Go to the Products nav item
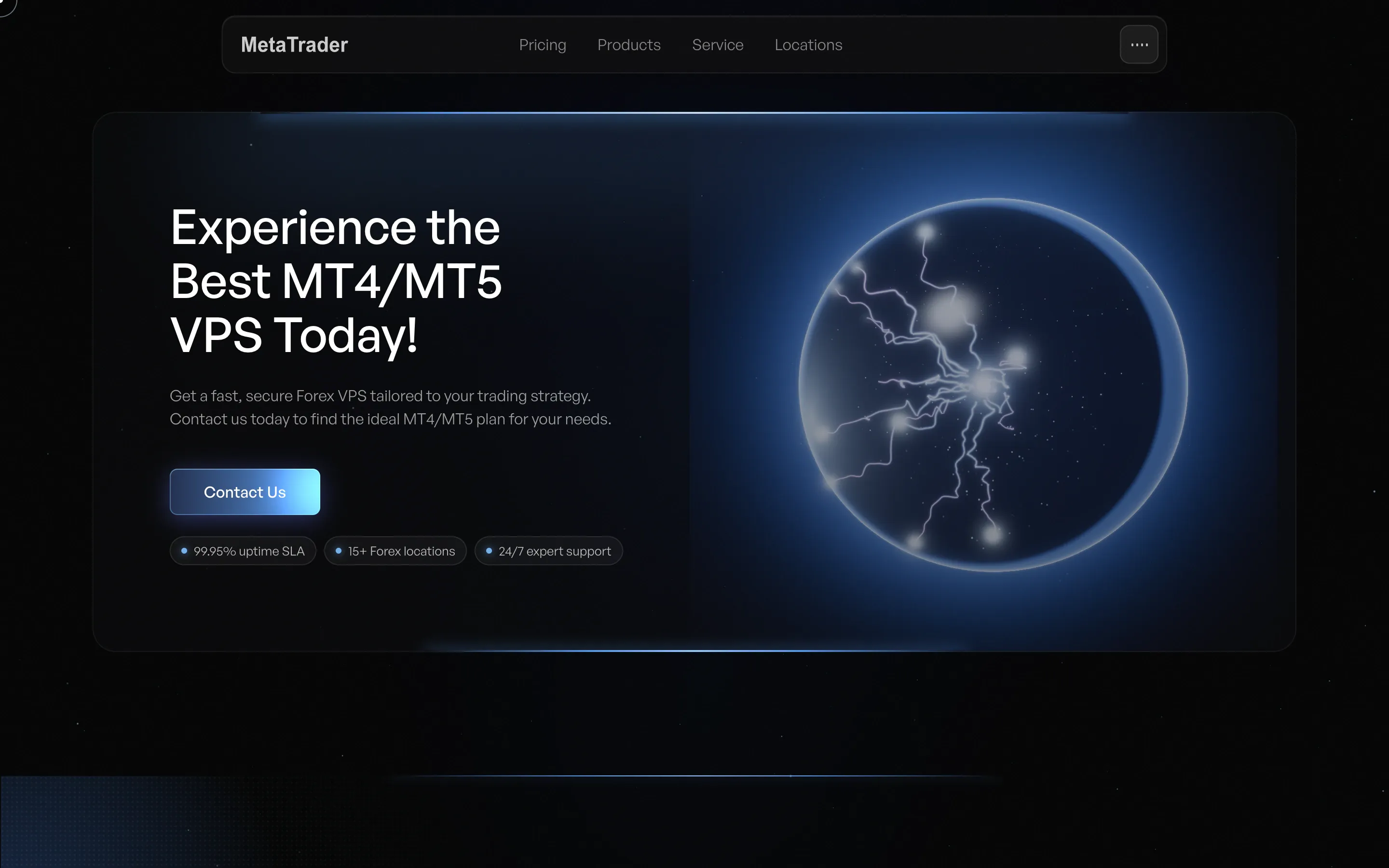Image resolution: width=1389 pixels, height=868 pixels. point(629,45)
